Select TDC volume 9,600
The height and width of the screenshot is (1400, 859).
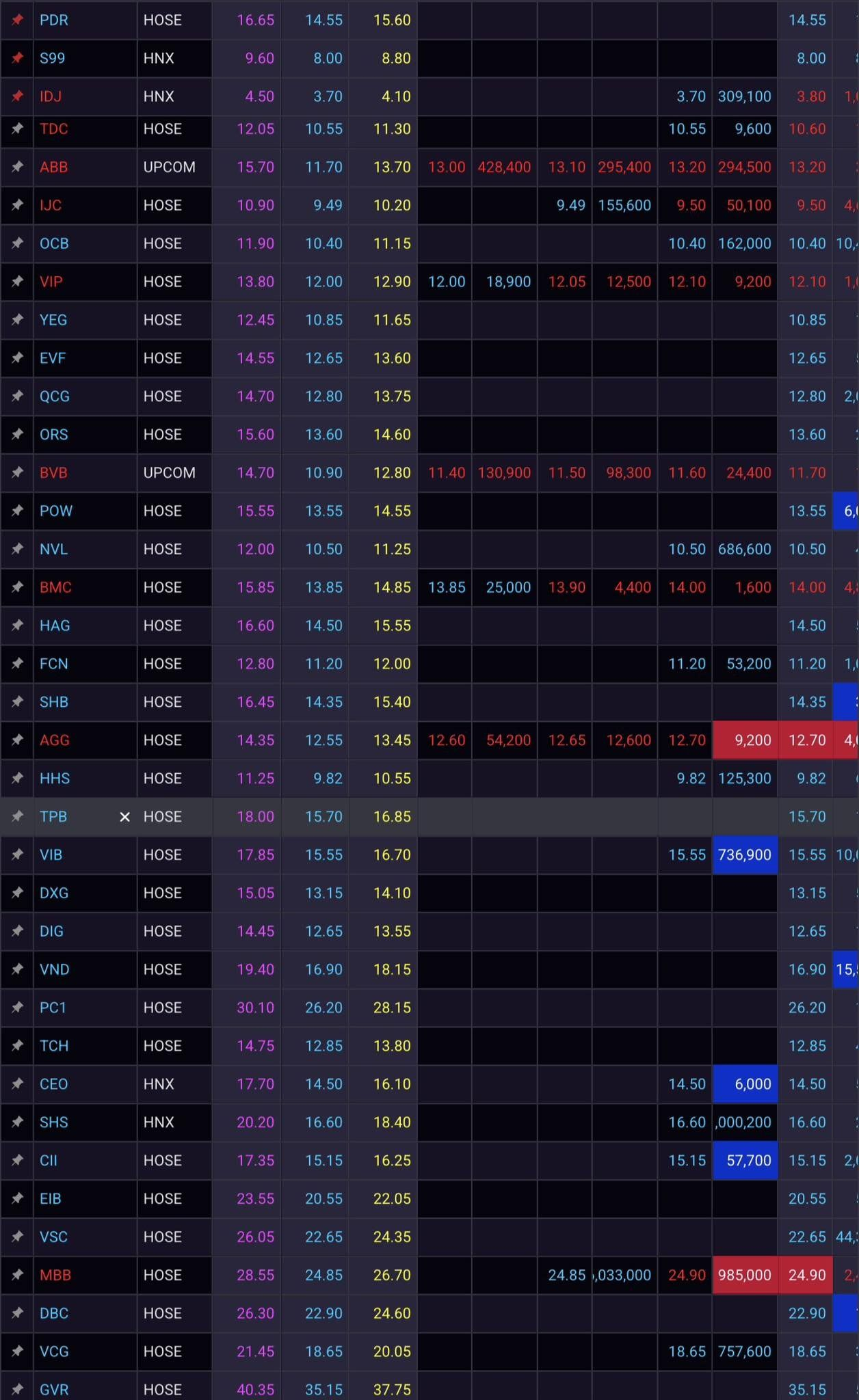point(752,129)
